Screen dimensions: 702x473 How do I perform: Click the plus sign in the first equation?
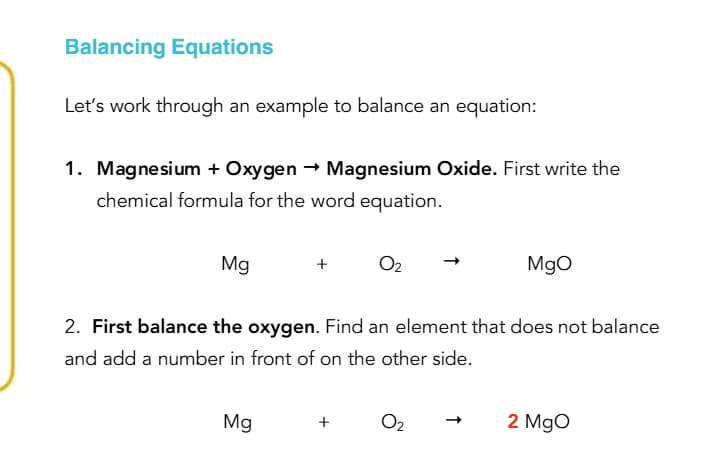click(x=321, y=265)
